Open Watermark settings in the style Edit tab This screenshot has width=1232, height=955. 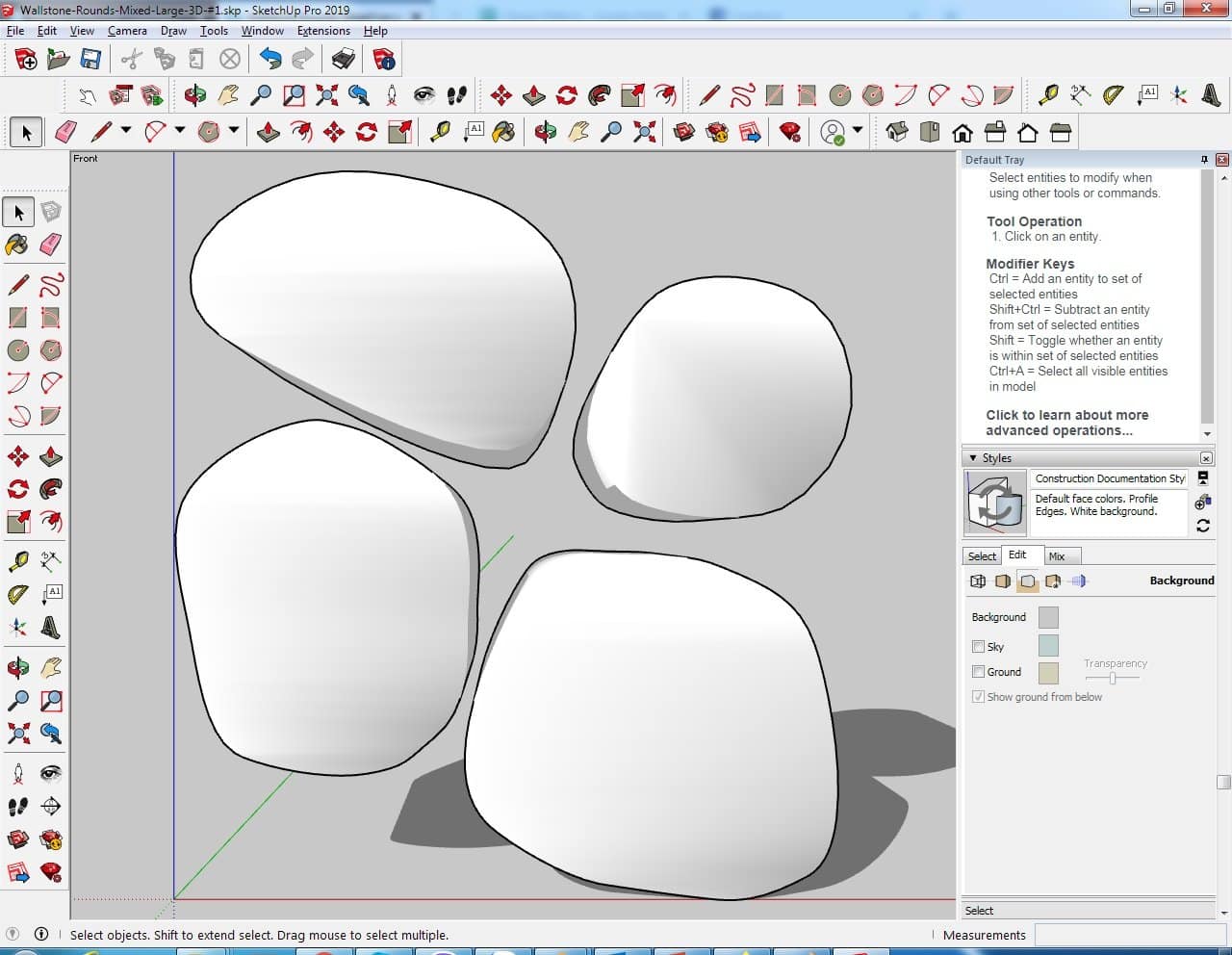coord(1053,581)
